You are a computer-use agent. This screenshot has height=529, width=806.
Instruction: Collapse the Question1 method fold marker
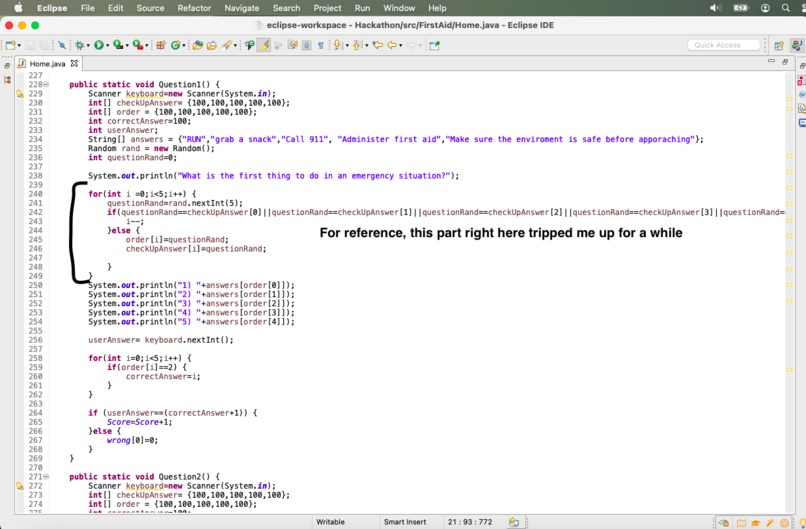46,84
